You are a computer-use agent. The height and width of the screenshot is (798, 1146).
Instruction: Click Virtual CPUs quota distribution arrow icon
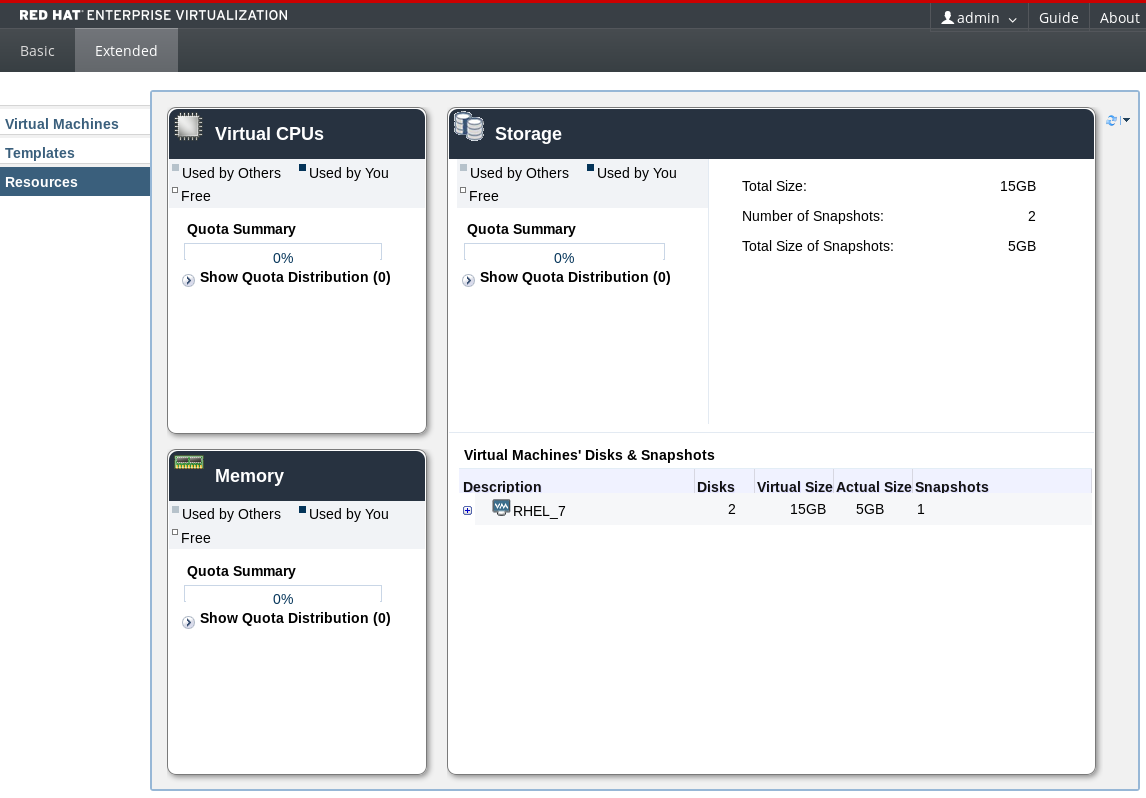(188, 281)
